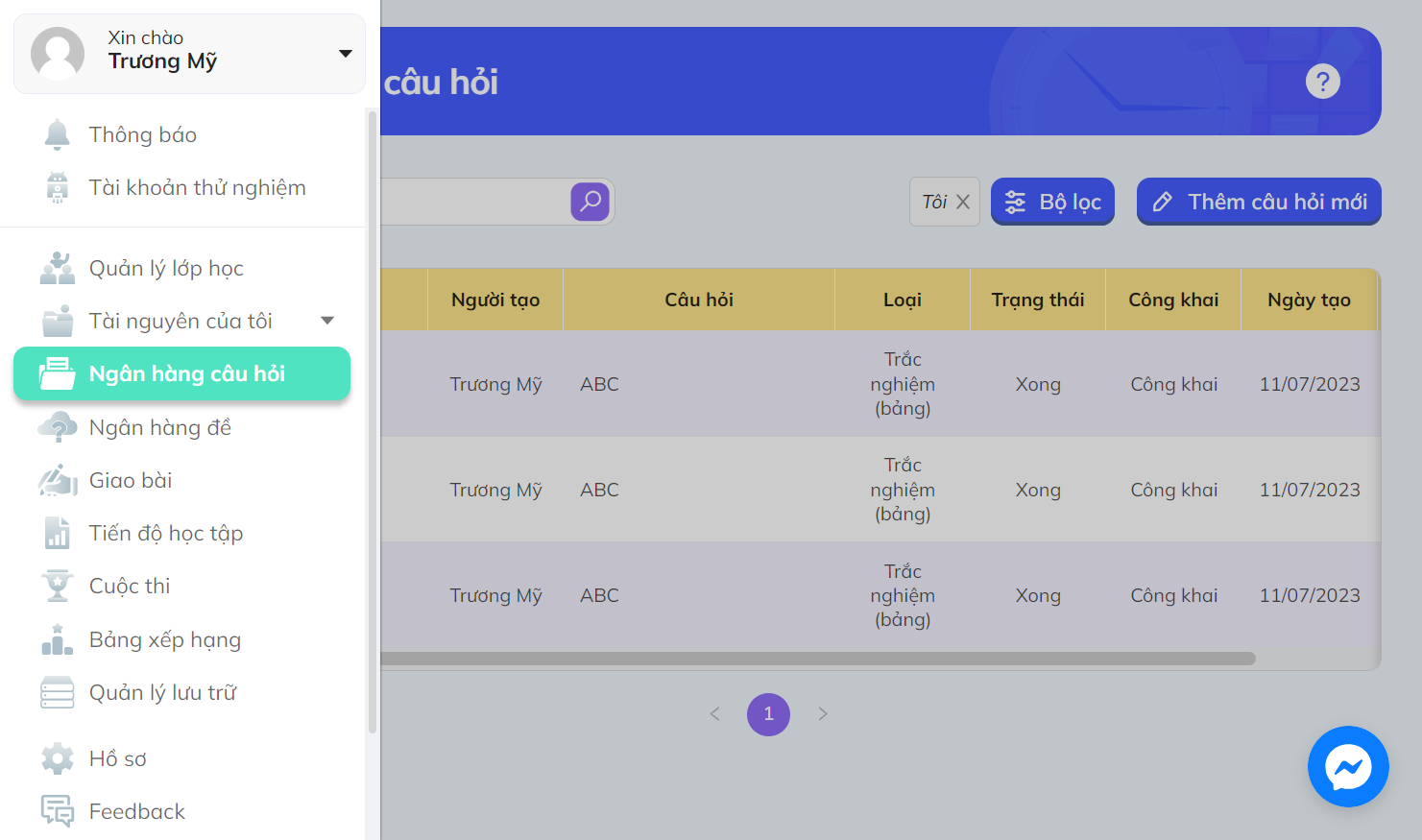Viewport: 1422px width, 840px height.
Task: Click the Người tạo column header
Action: [495, 300]
